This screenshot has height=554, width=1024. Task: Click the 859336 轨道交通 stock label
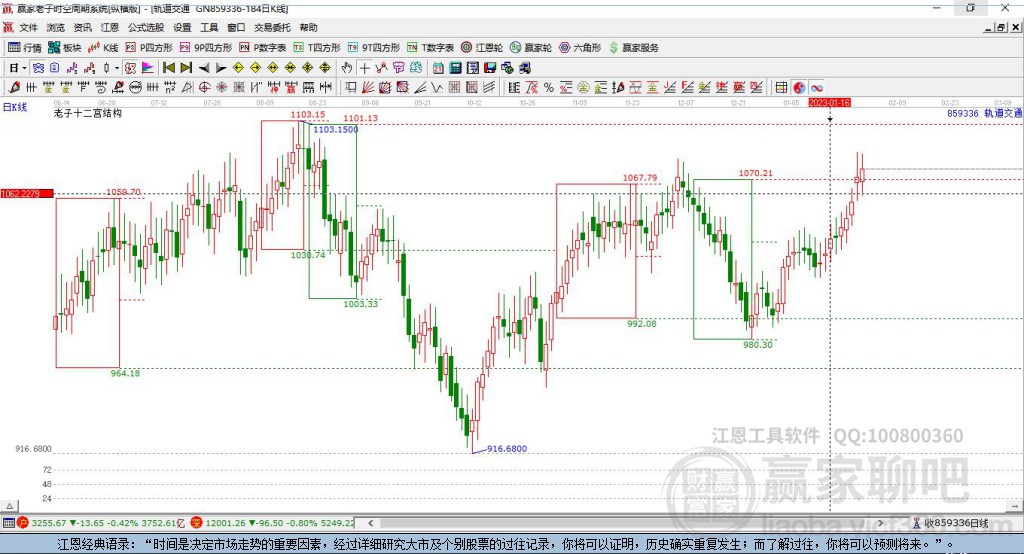[x=985, y=113]
